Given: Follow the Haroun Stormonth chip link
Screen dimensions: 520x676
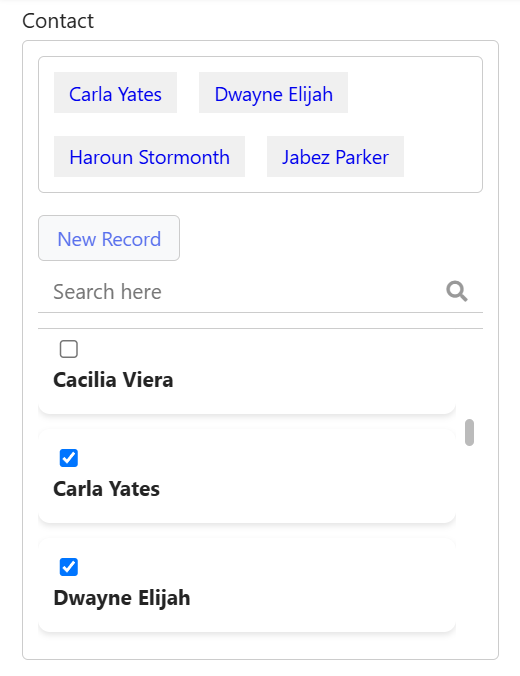Looking at the screenshot, I should click(x=149, y=157).
